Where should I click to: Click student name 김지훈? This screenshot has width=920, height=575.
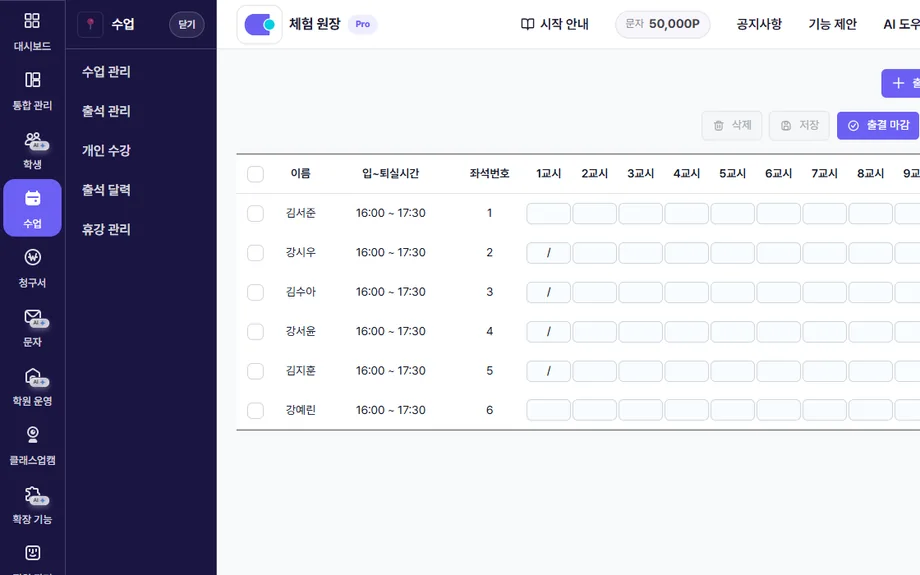(300, 371)
